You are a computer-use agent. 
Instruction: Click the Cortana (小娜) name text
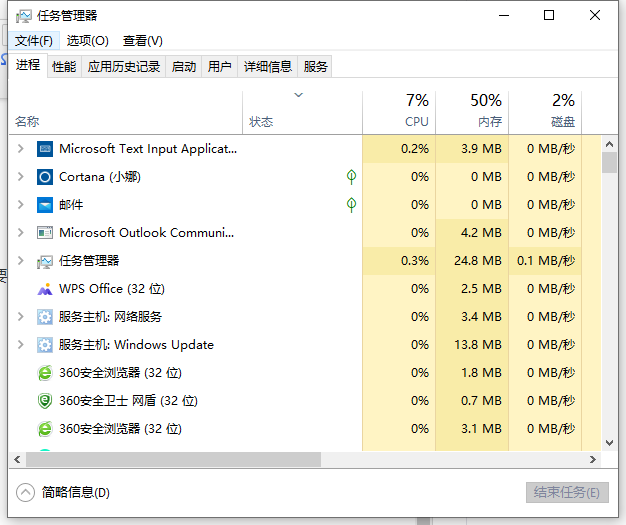point(100,177)
